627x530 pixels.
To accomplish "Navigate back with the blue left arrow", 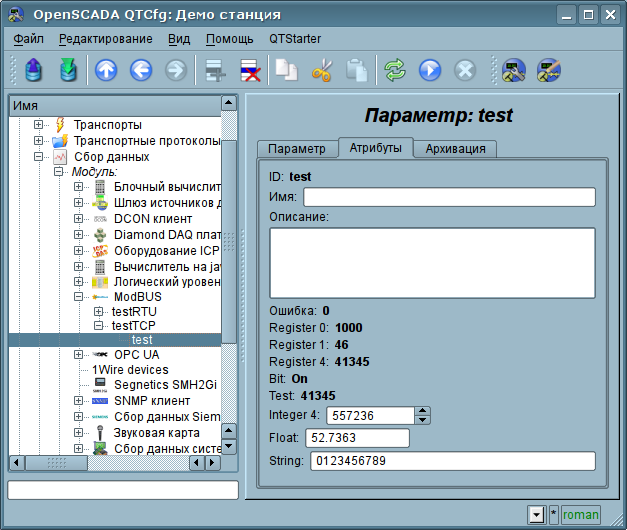I will click(x=141, y=70).
